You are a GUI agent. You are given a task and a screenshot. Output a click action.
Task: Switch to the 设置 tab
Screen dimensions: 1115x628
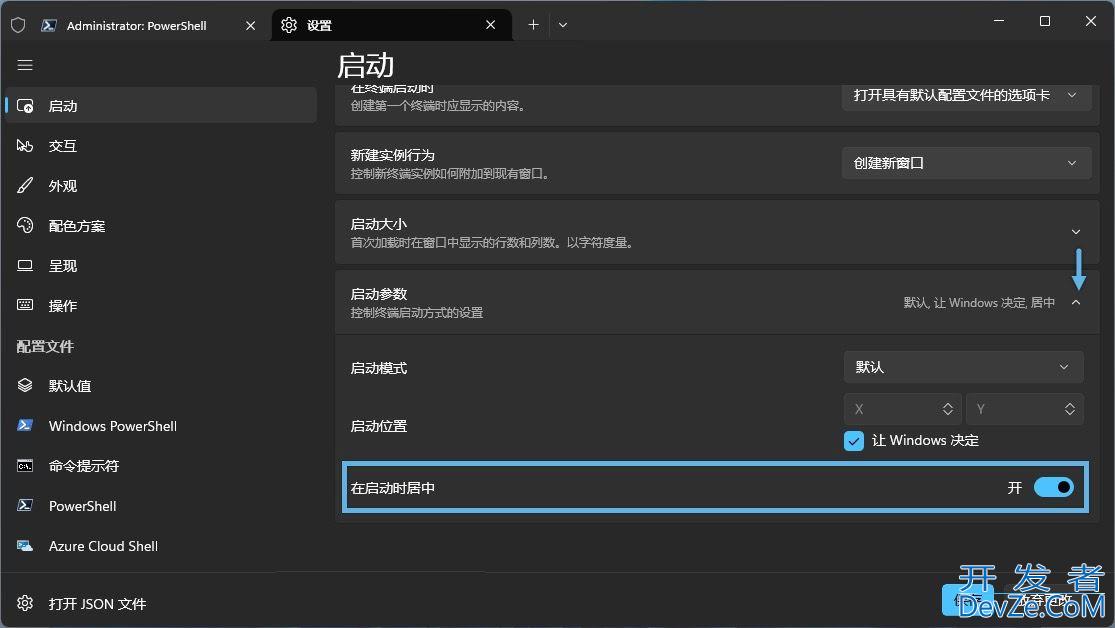pos(391,25)
